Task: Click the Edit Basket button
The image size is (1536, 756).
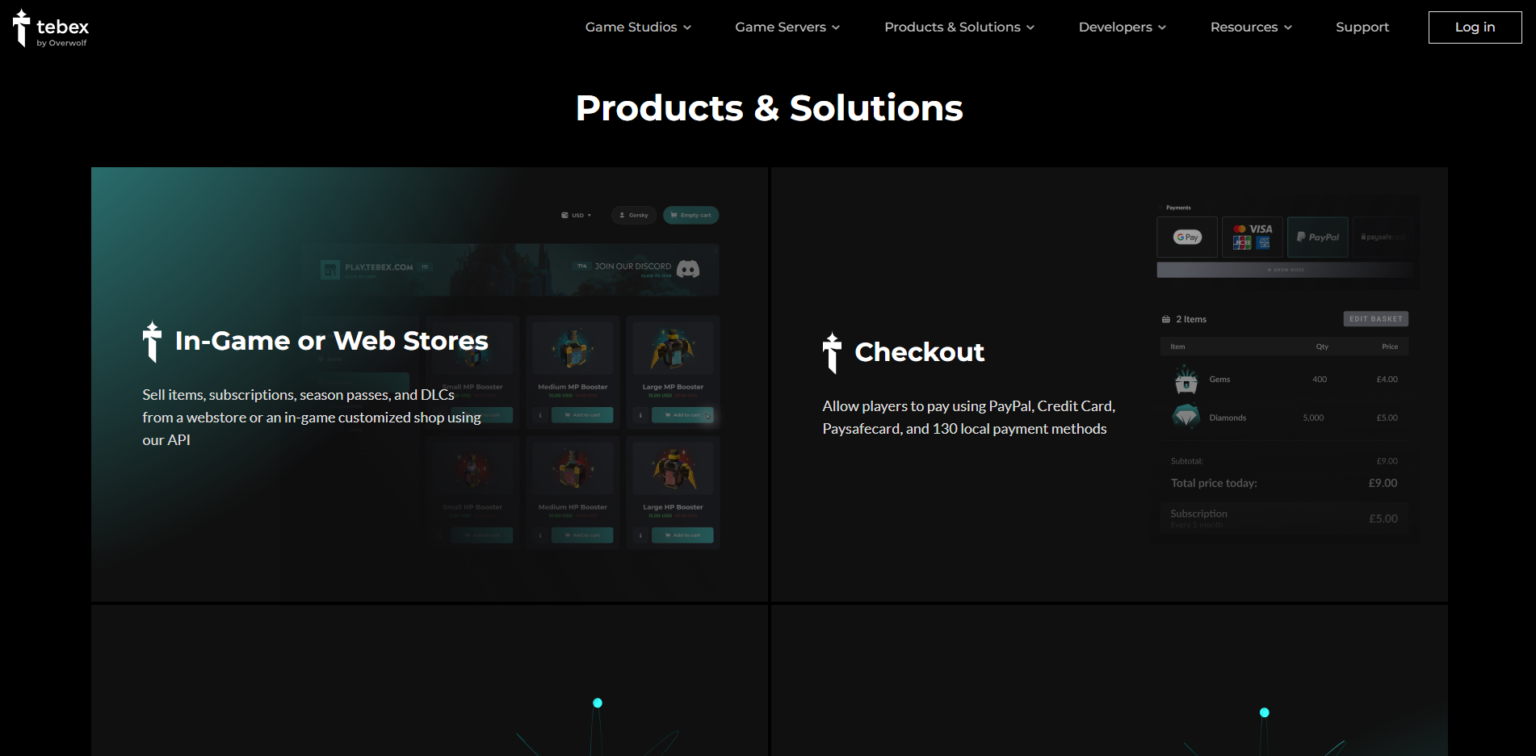Action: point(1375,318)
